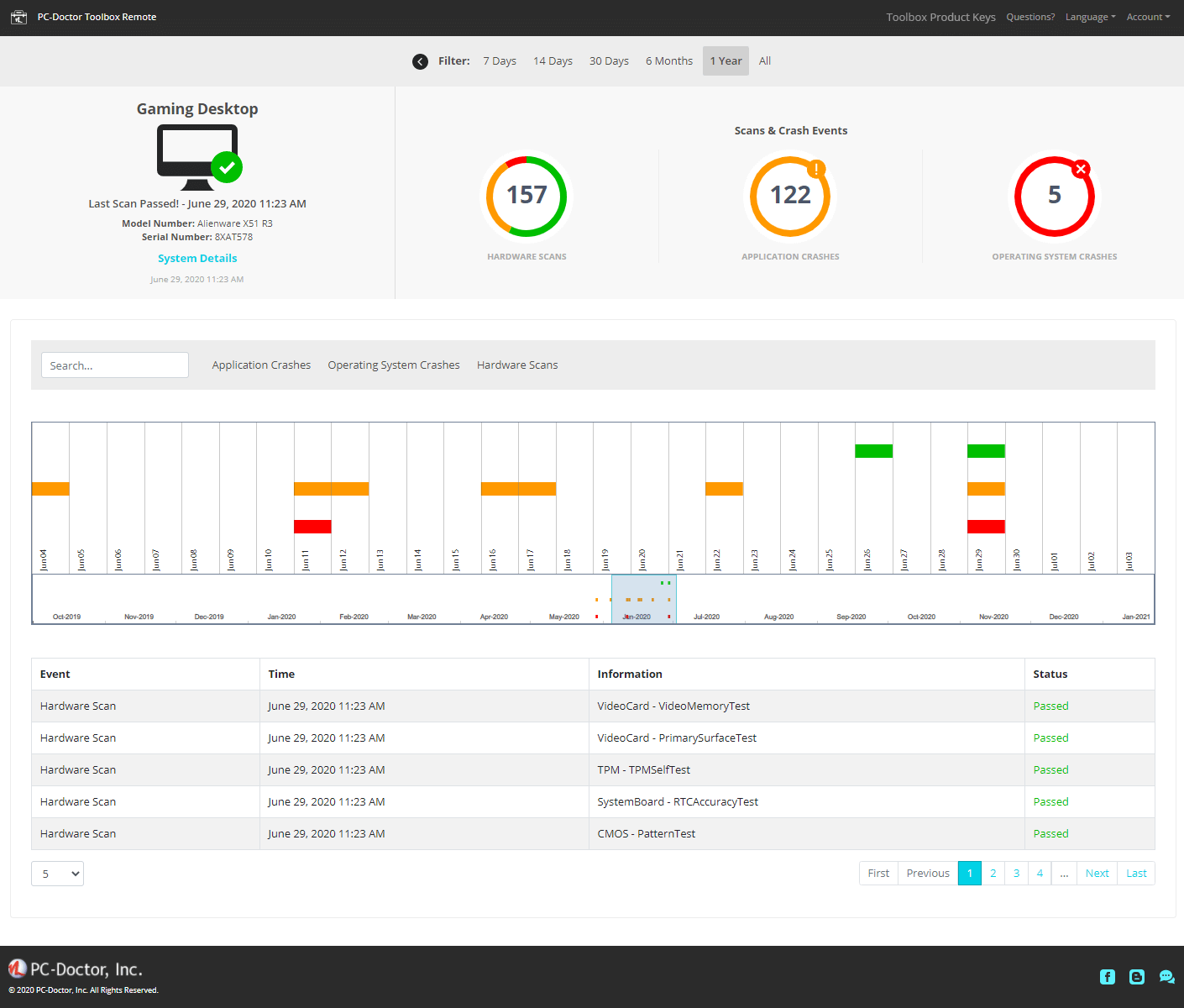Viewport: 1184px width, 1008px height.
Task: Select the 6 Months filter tab
Action: (668, 60)
